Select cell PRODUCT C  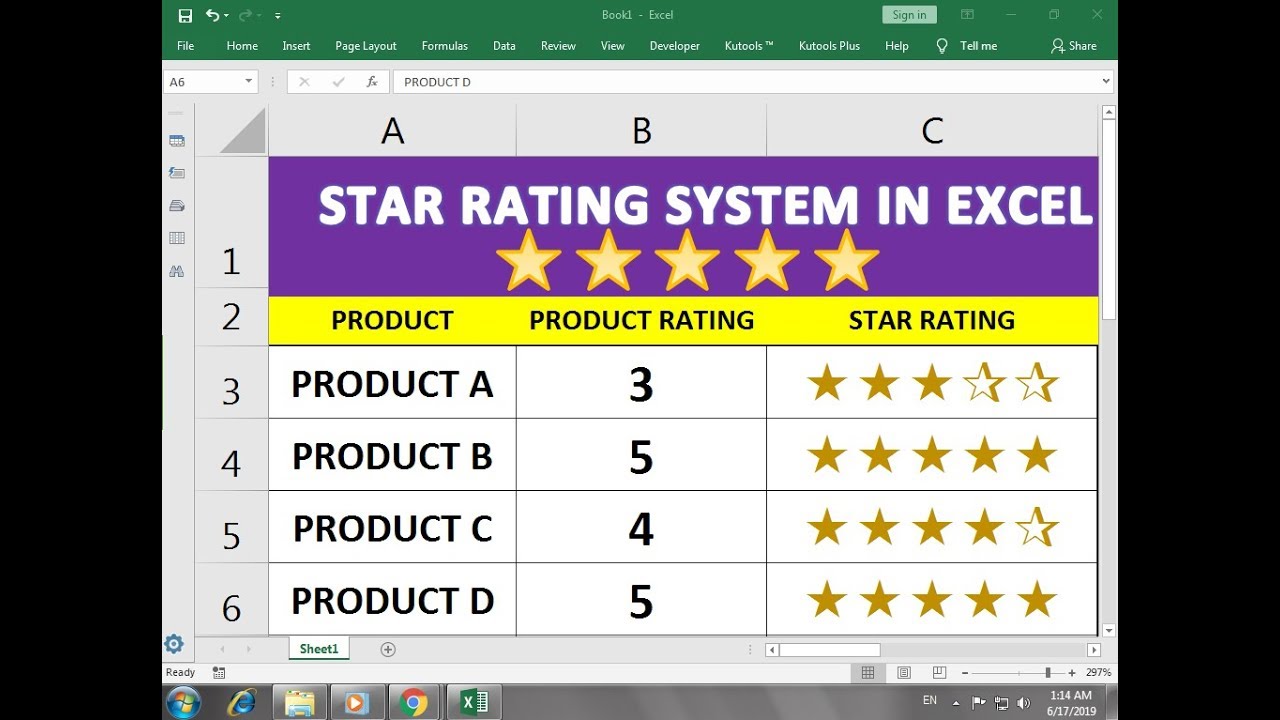point(392,527)
